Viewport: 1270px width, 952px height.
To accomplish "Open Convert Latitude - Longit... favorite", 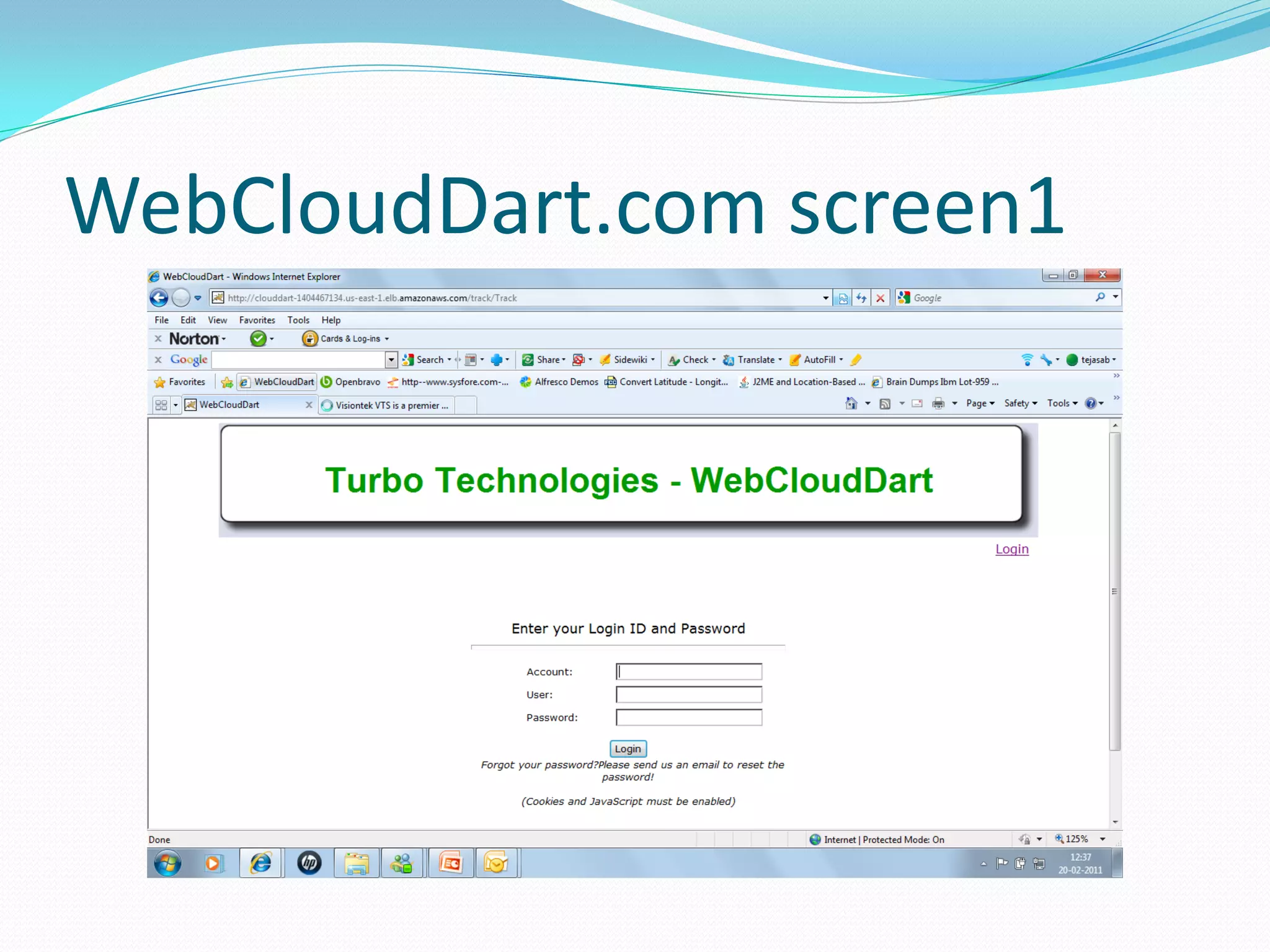I will (666, 382).
